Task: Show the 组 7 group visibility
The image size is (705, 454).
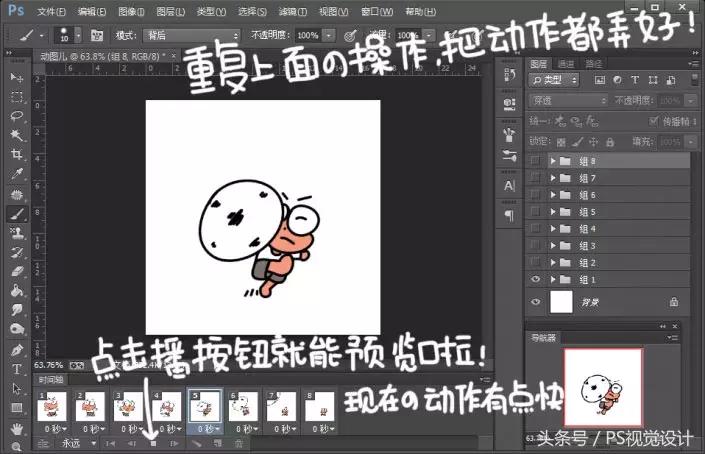Action: click(x=535, y=178)
